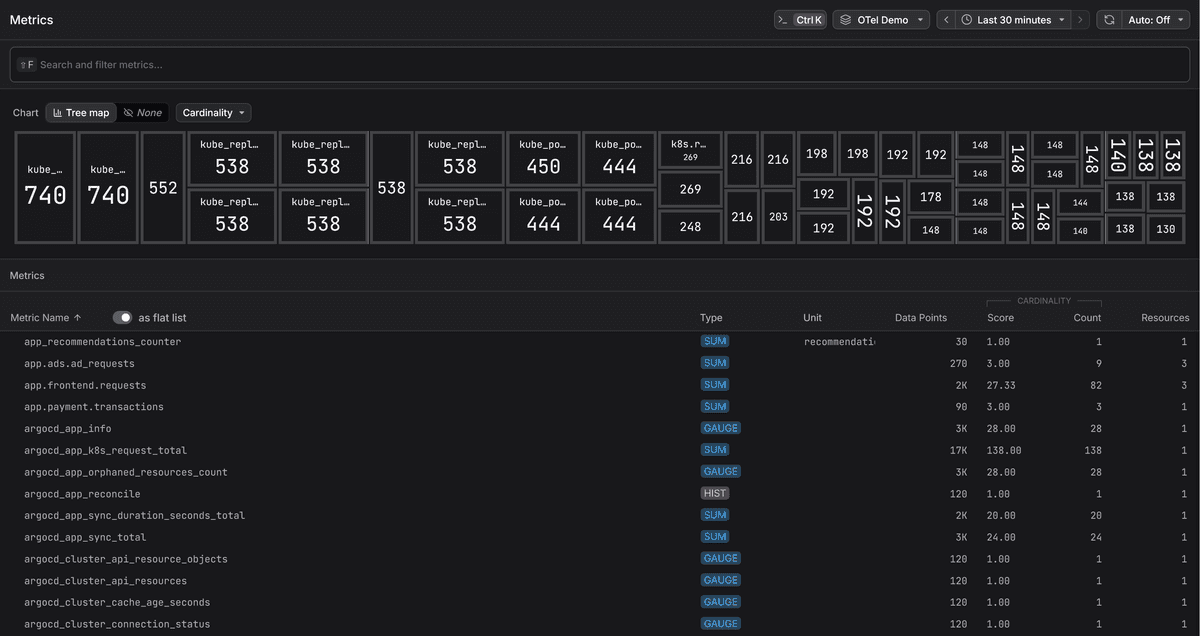Click the first 740 treemap tile
The image size is (1200, 636).
pos(45,187)
